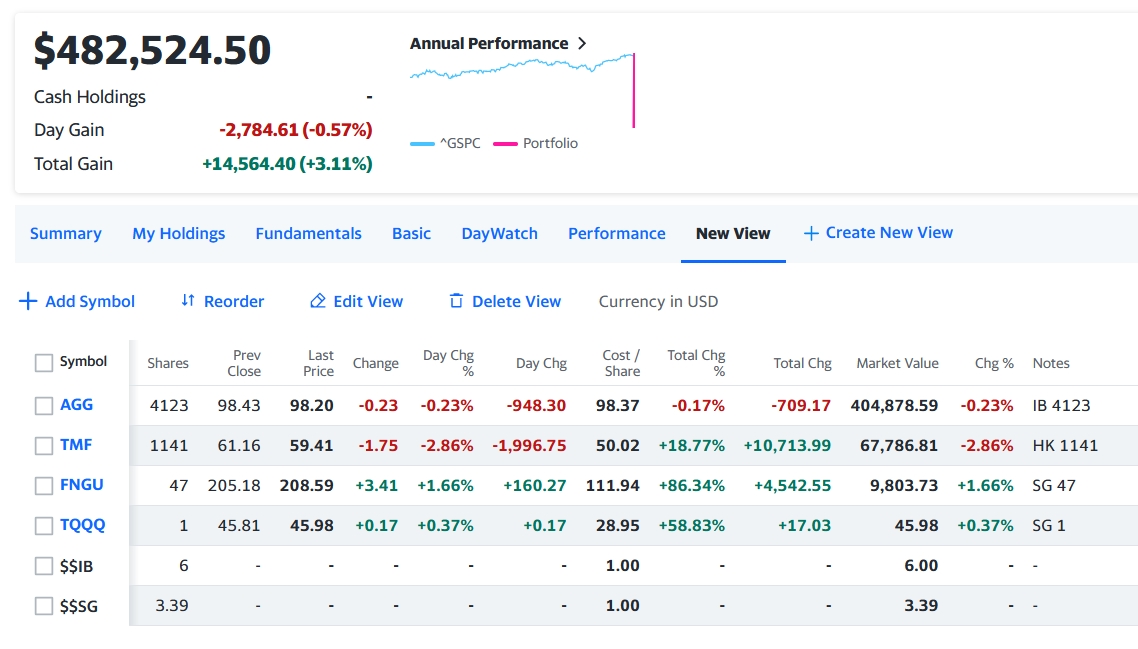This screenshot has width=1138, height=649.
Task: Mark the $$SG row checkbox
Action: tap(44, 606)
